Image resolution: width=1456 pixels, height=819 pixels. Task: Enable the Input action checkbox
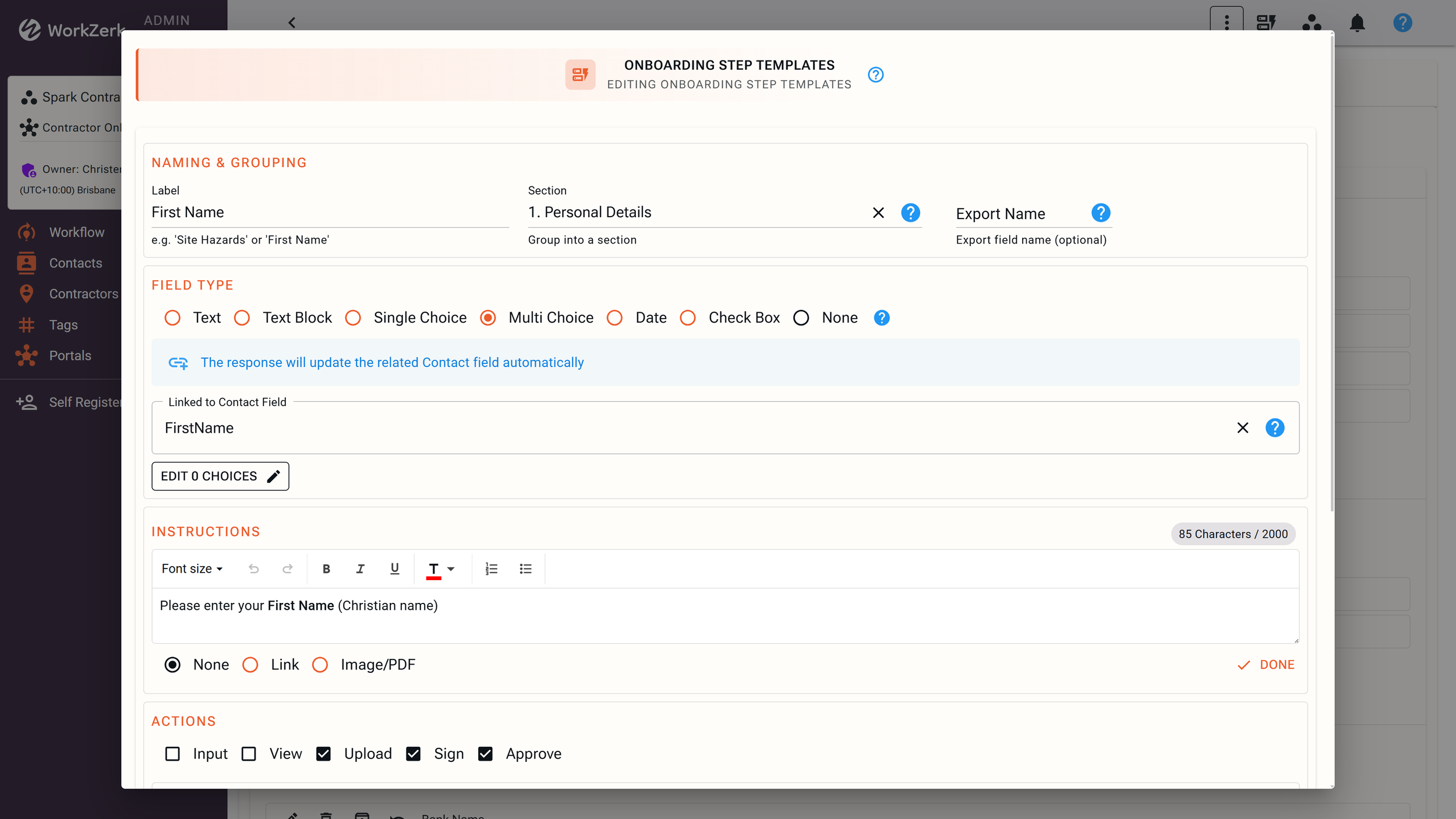tap(172, 753)
